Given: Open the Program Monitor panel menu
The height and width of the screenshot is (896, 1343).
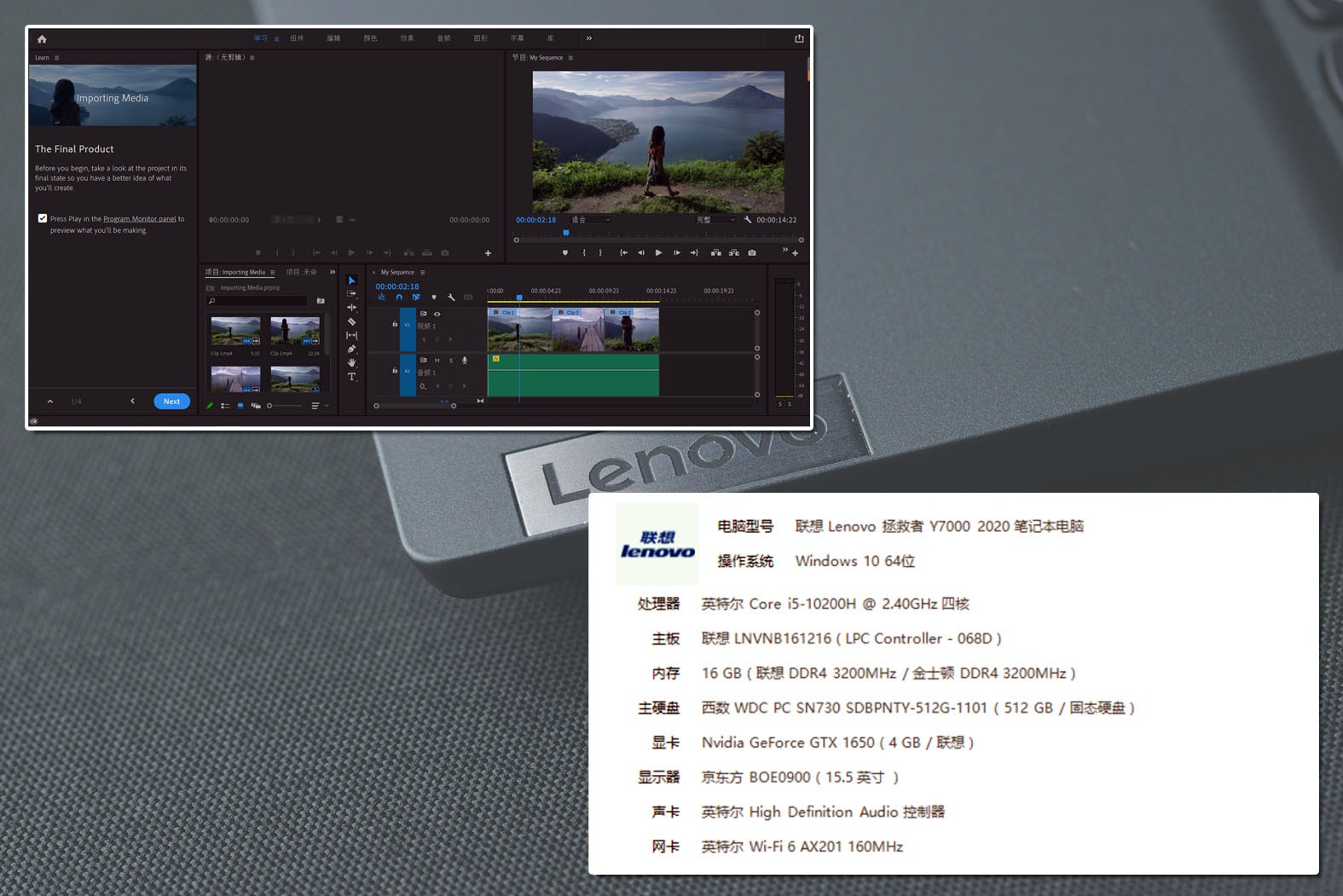Looking at the screenshot, I should tap(570, 58).
